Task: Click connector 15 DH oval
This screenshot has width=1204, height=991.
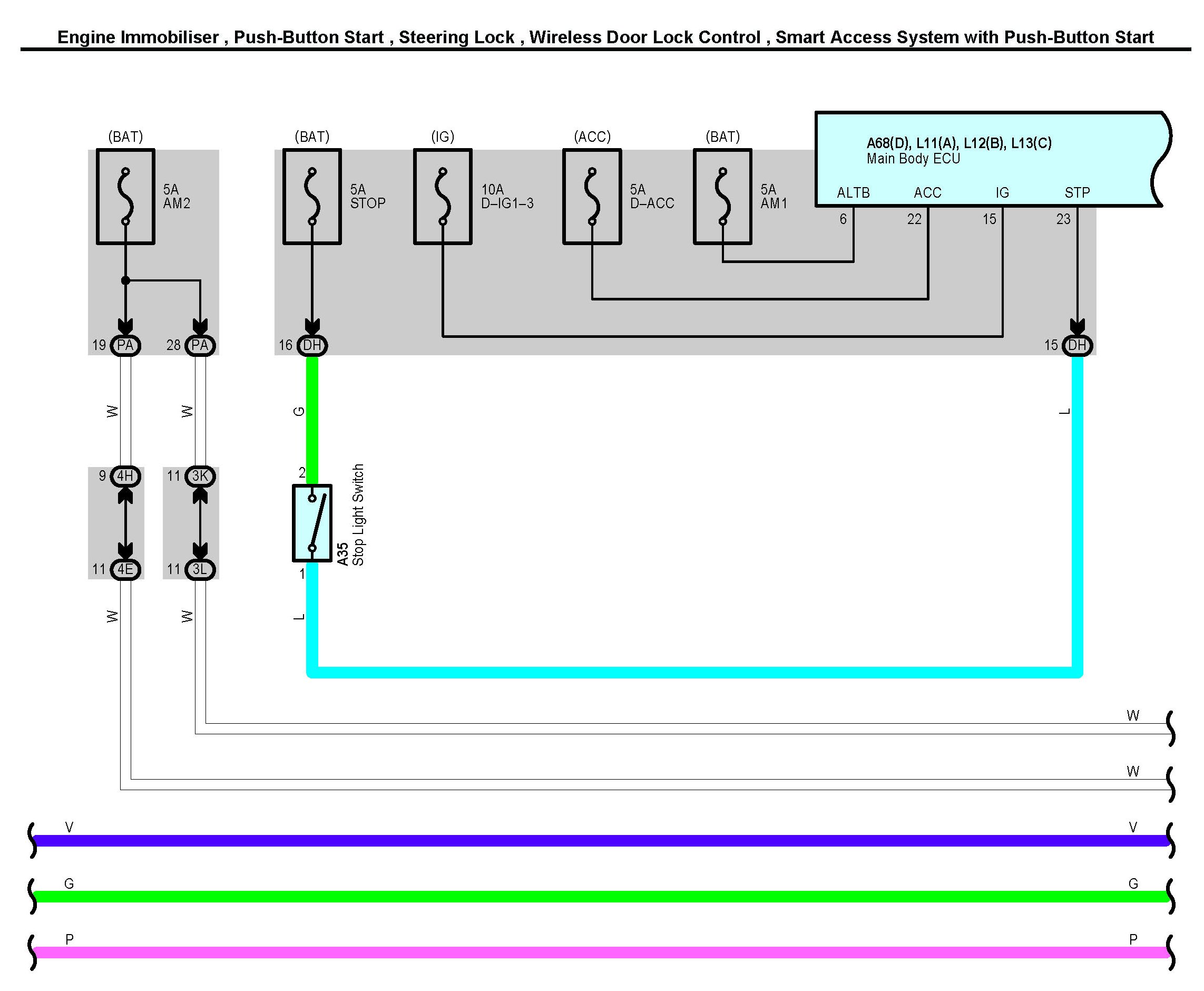Action: 1077,345
